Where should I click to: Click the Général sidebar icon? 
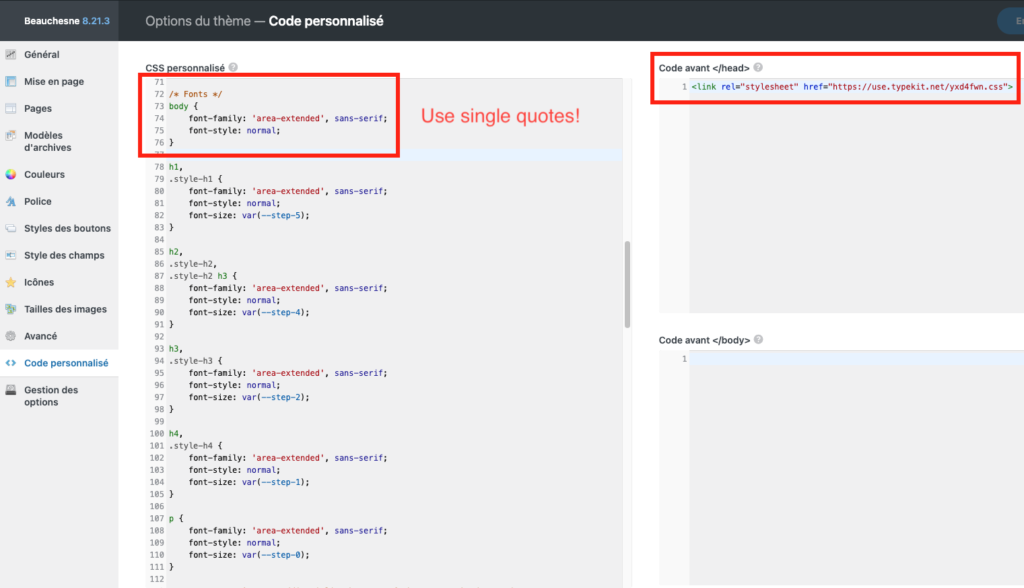(x=11, y=54)
